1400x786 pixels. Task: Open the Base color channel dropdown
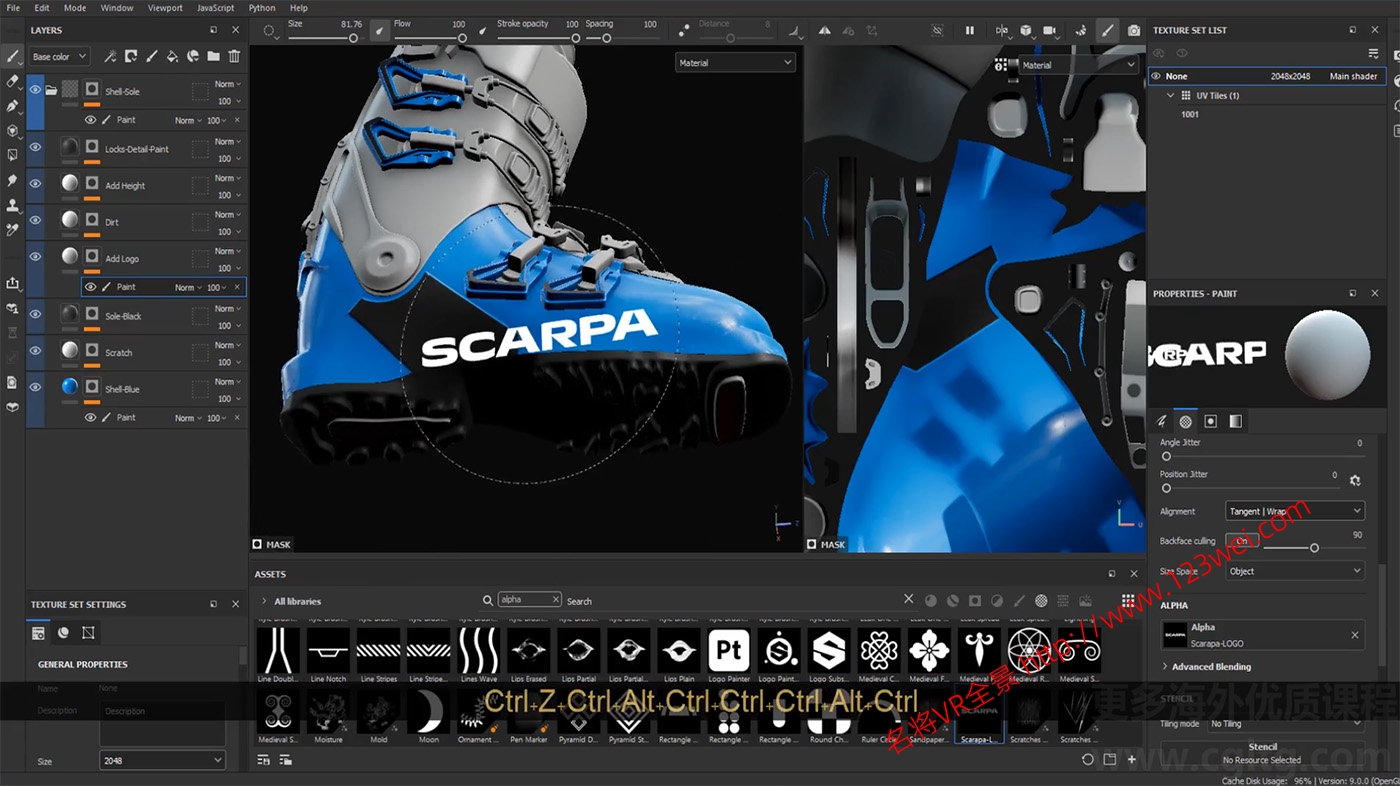coord(59,57)
